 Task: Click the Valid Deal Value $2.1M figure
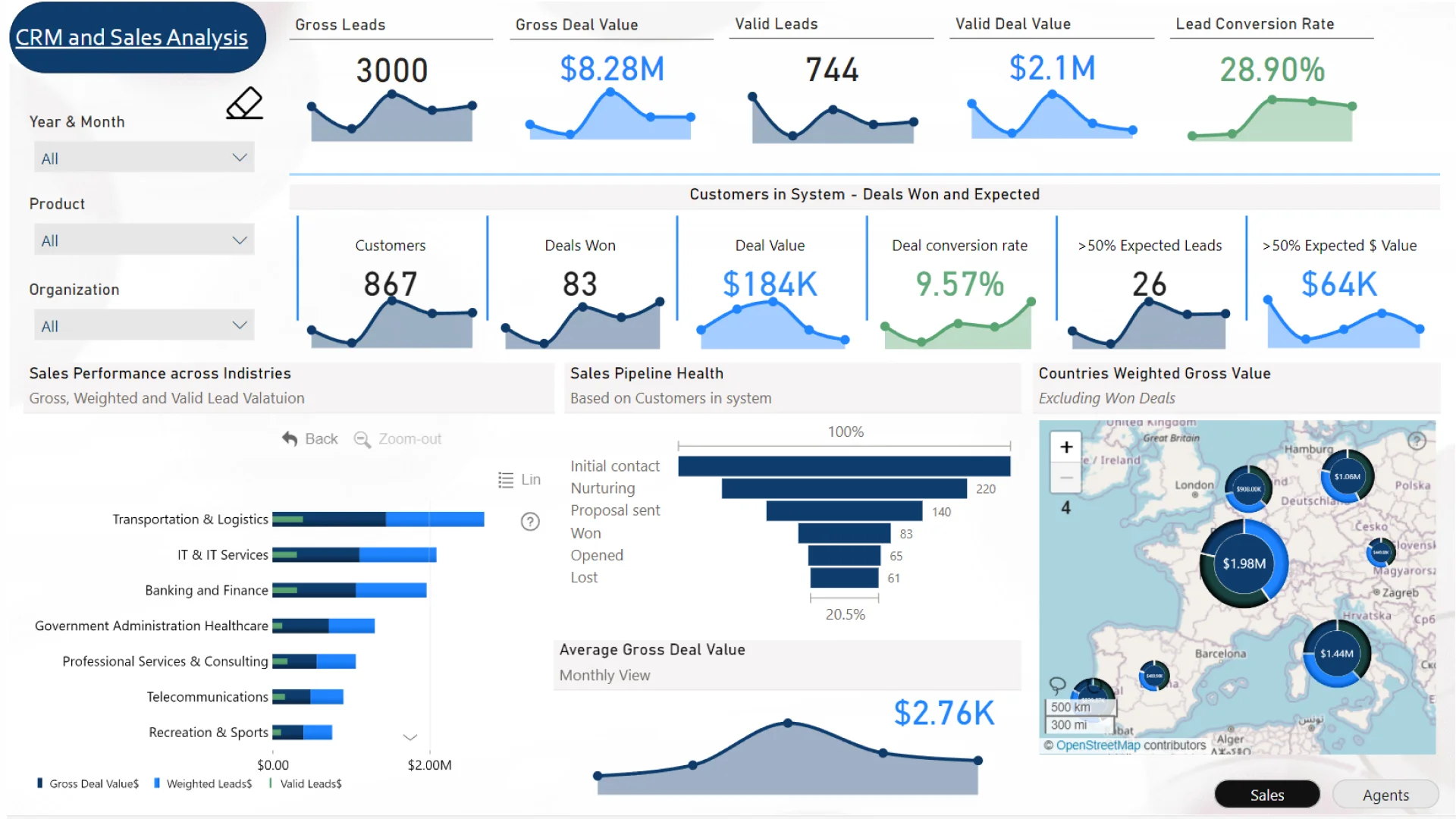pyautogui.click(x=1052, y=68)
